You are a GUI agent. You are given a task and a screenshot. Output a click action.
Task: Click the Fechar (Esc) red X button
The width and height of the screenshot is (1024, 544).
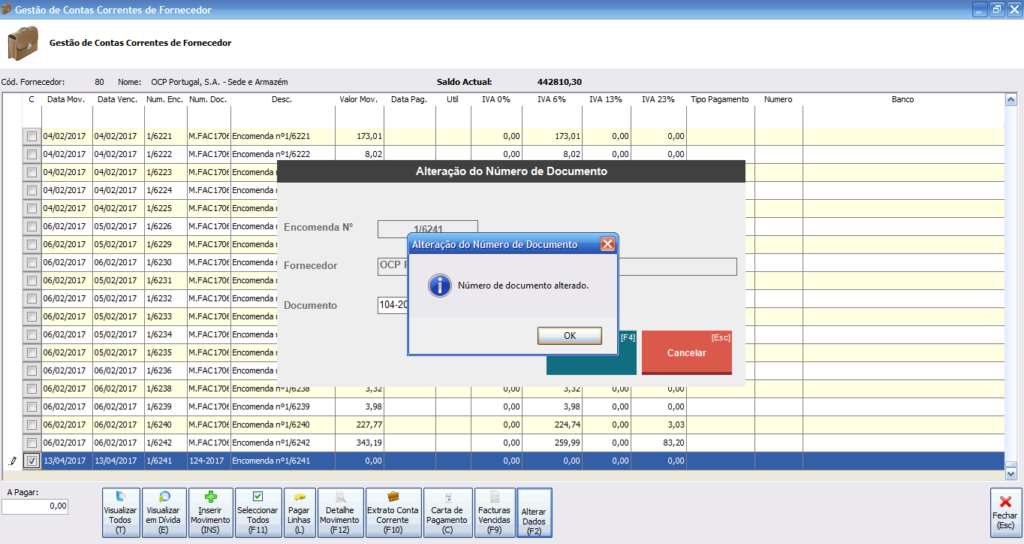coord(1005,510)
